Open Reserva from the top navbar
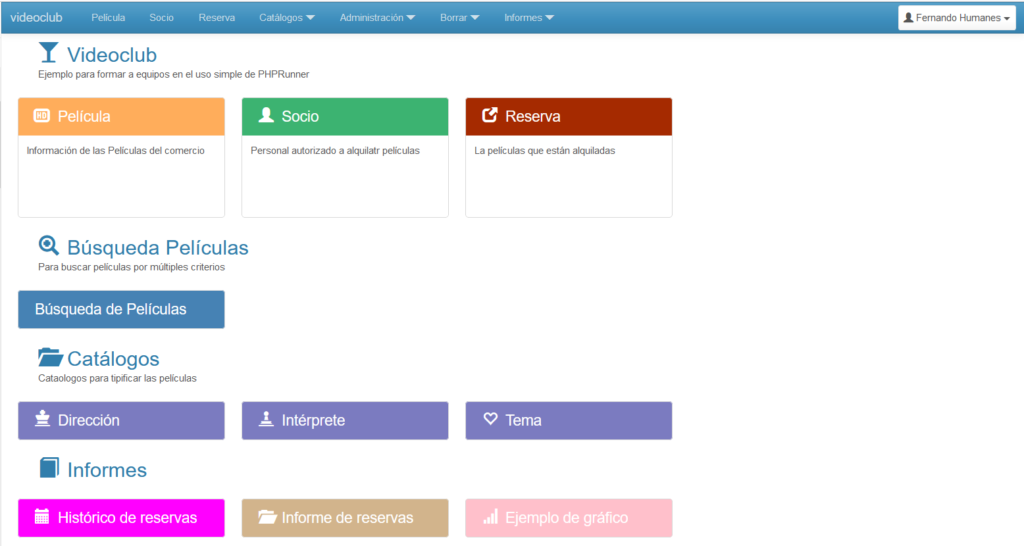The width and height of the screenshot is (1024, 546). pos(216,18)
